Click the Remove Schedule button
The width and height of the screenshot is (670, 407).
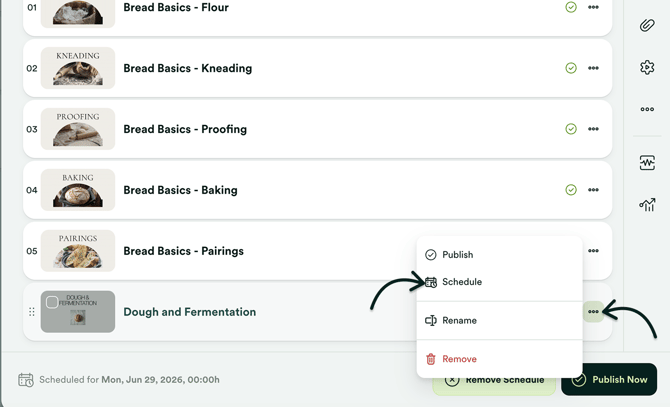494,383
